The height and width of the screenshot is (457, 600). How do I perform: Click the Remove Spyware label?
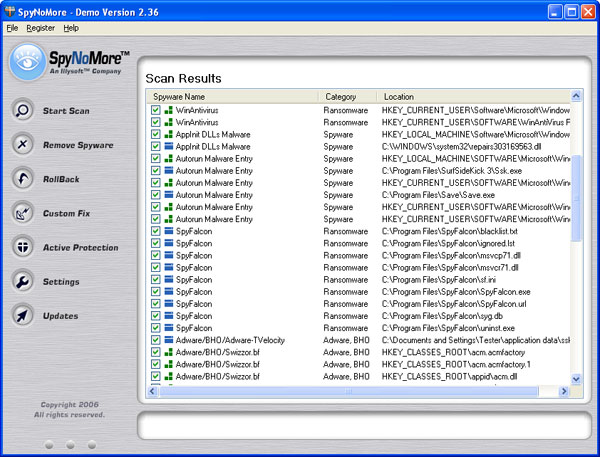[78, 145]
